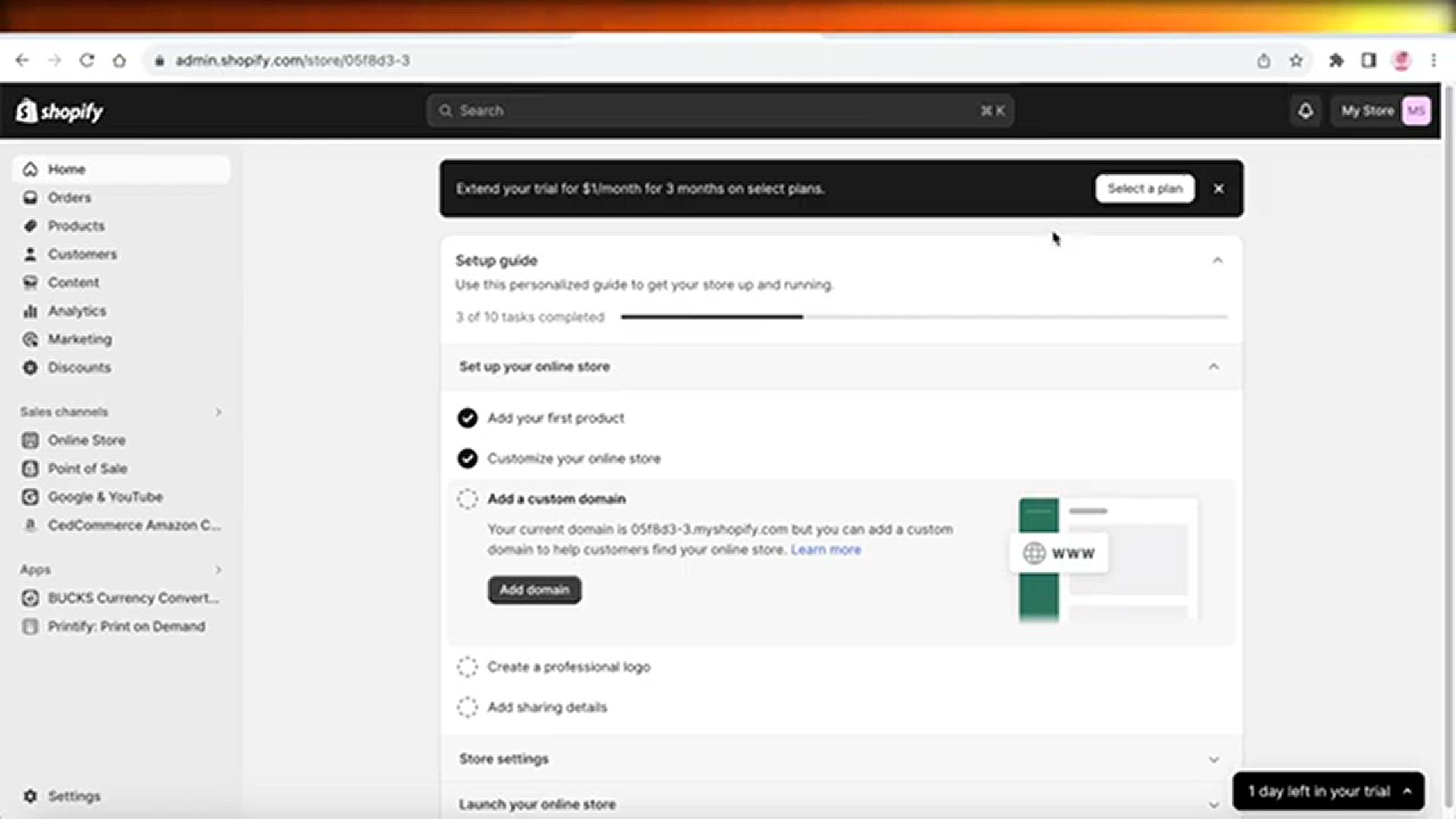Click the tasks completed progress bar

pos(924,317)
